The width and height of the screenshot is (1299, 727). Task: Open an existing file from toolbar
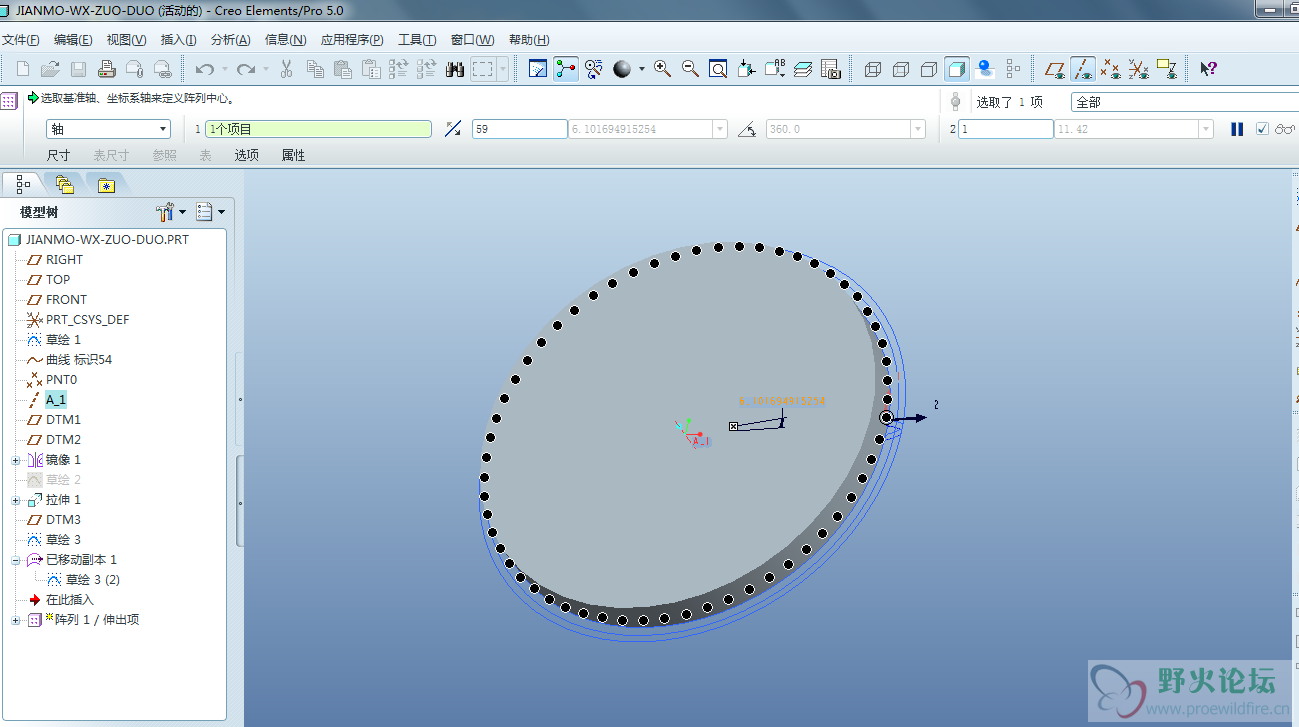pyautogui.click(x=50, y=69)
